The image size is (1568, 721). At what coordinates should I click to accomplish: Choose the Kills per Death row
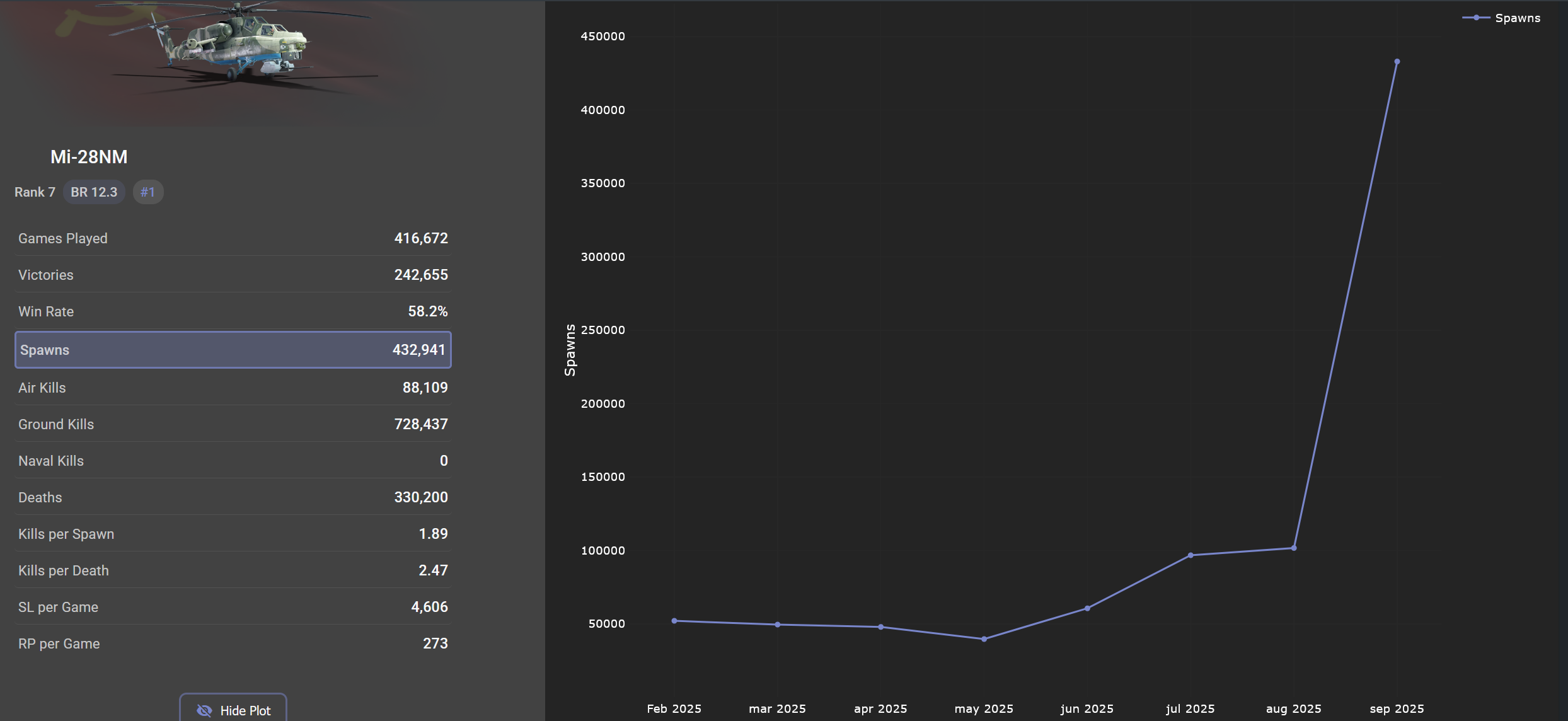pos(233,570)
